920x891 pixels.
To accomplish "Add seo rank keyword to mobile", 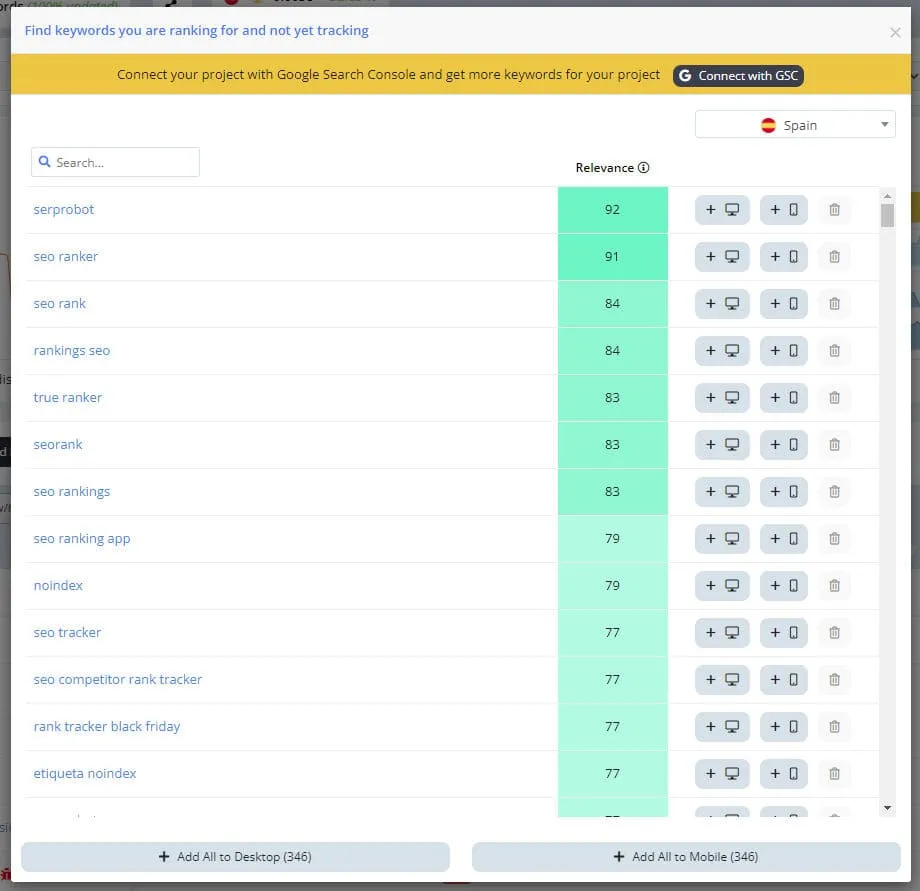I will [783, 304].
